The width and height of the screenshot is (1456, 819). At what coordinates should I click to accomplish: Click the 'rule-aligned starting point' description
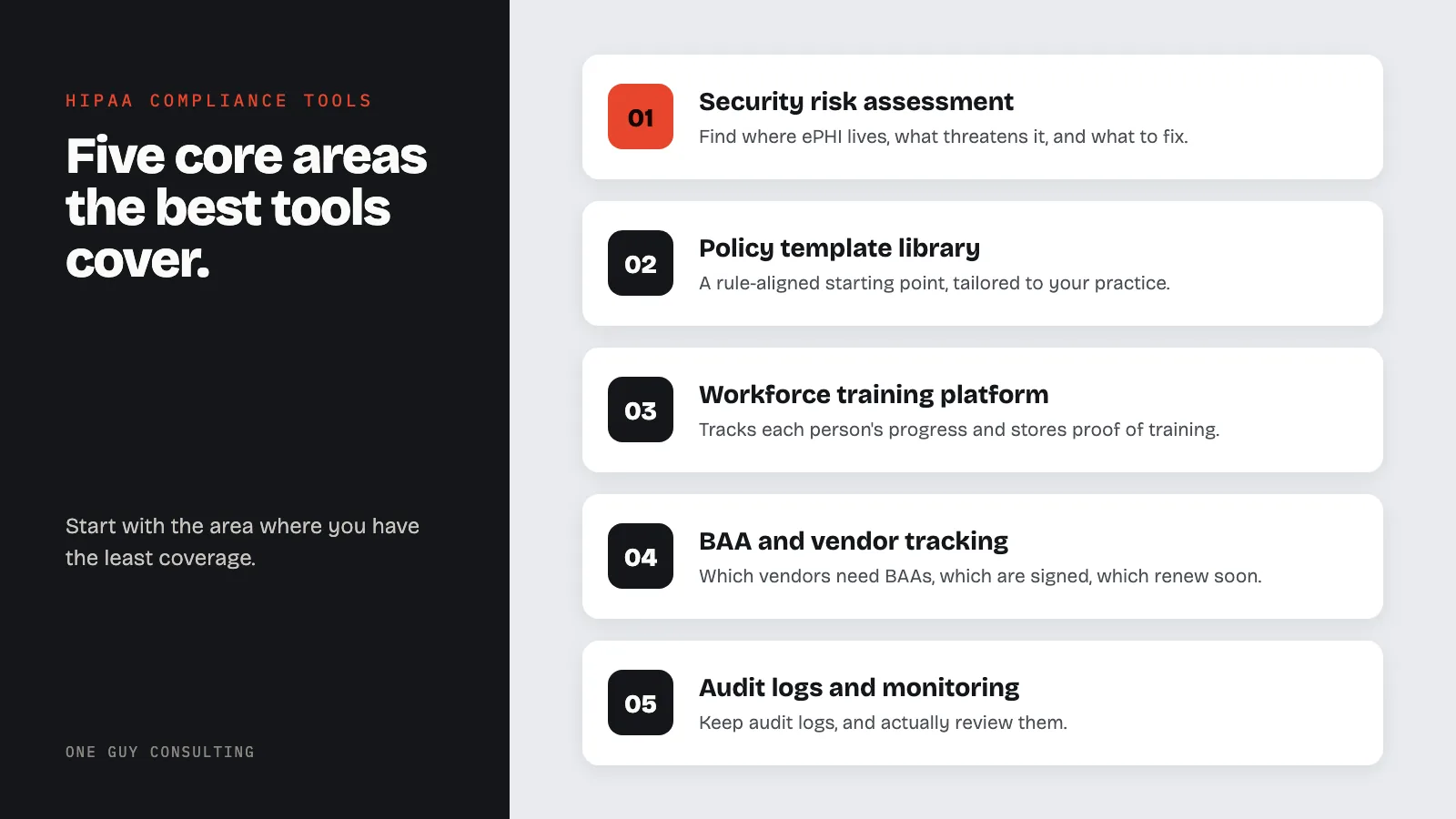934,283
